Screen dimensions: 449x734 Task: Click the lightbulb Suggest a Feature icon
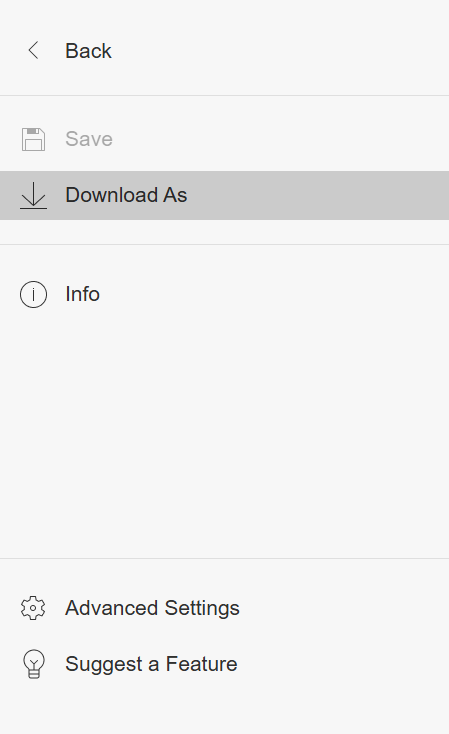click(x=33, y=664)
